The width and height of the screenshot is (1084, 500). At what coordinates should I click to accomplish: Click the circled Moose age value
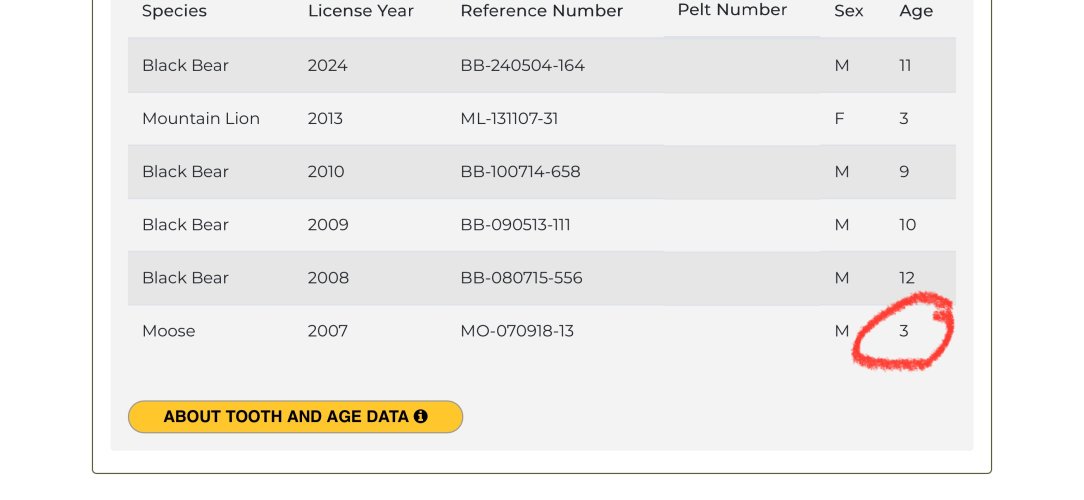(904, 330)
